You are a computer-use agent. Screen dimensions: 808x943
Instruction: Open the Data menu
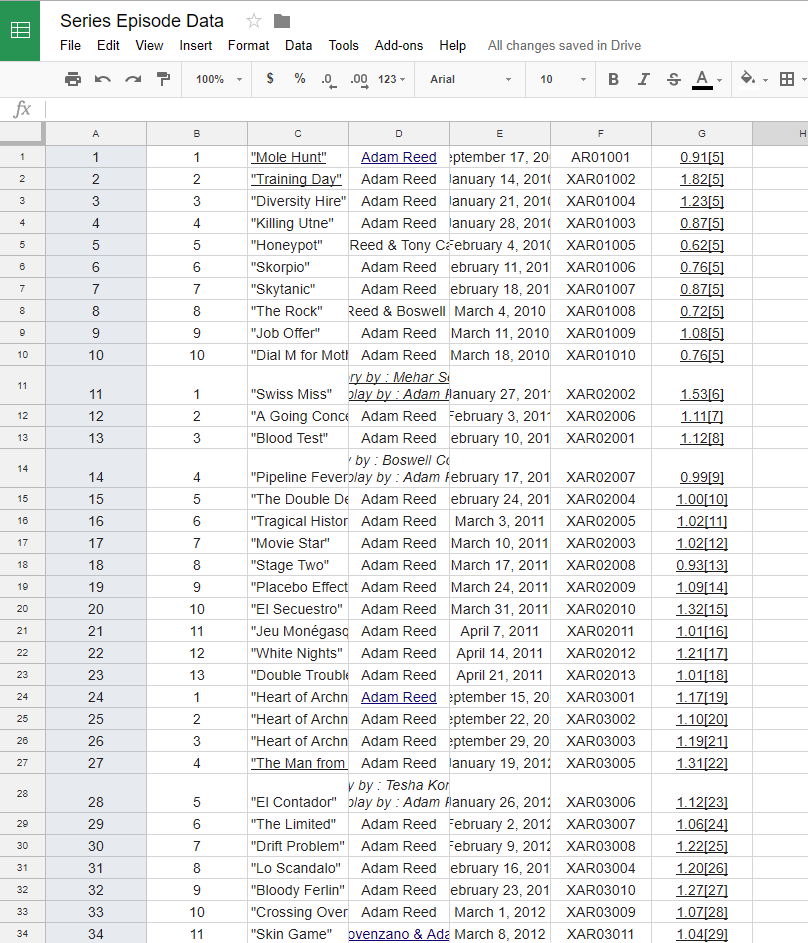pos(298,46)
